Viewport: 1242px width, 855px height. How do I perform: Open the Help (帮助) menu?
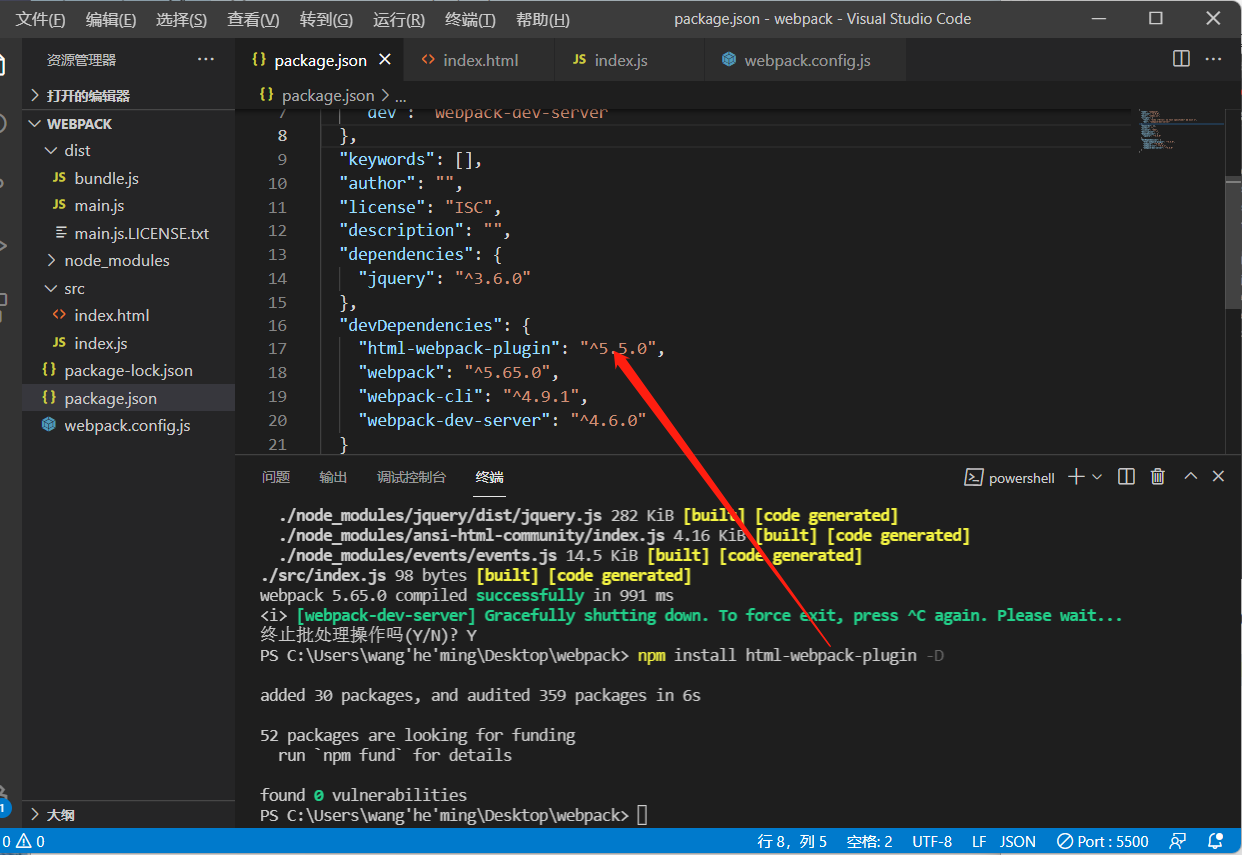[543, 20]
